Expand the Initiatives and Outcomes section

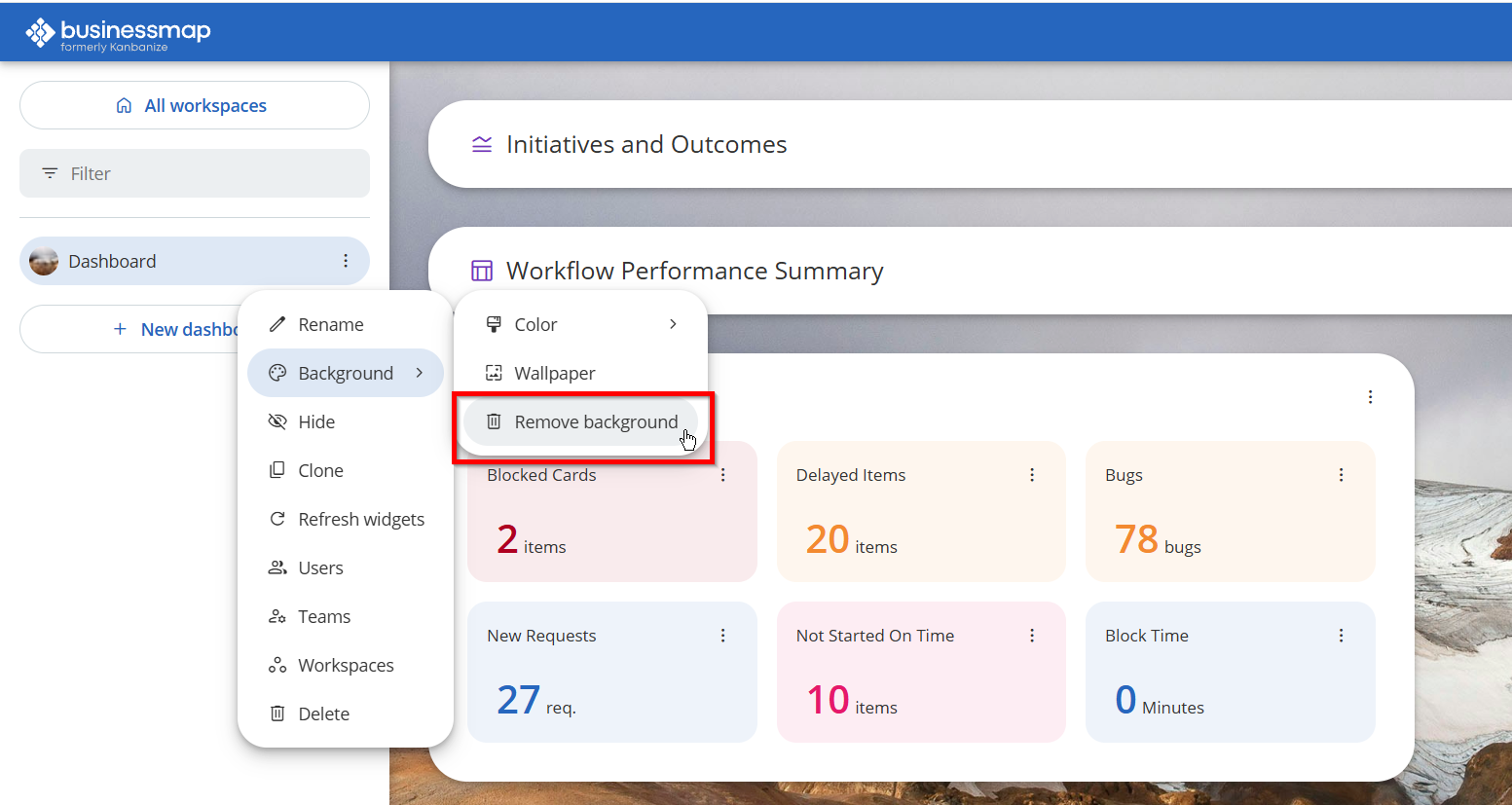click(646, 144)
